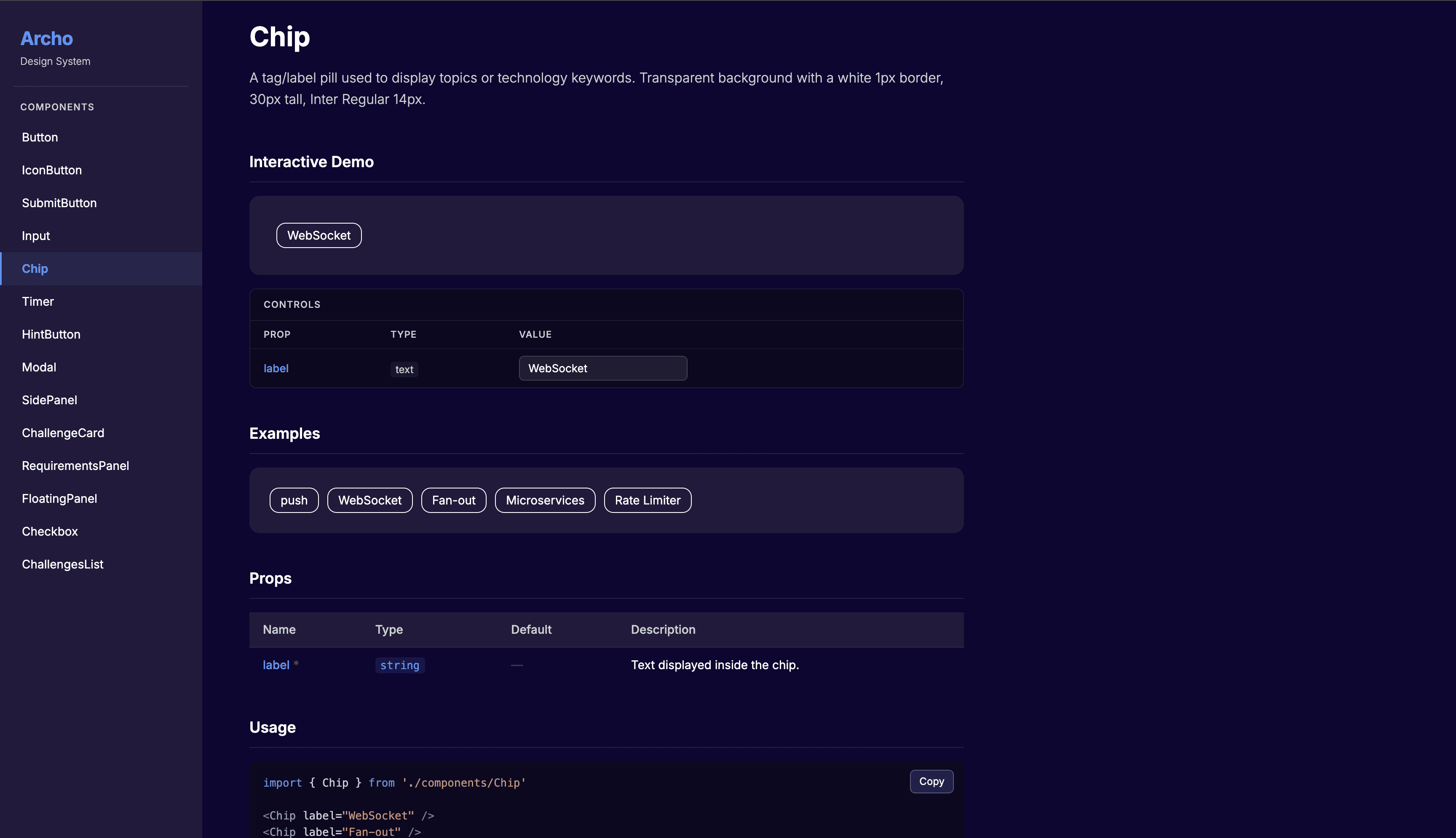
Task: Select RequirementsPanel in the sidebar
Action: [75, 466]
